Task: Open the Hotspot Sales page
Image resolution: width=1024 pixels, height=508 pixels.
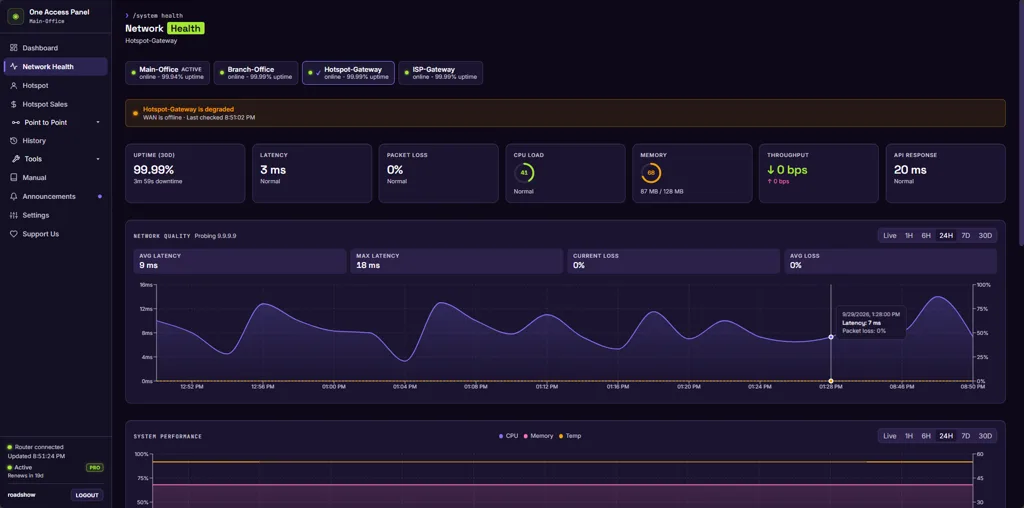Action: point(56,104)
